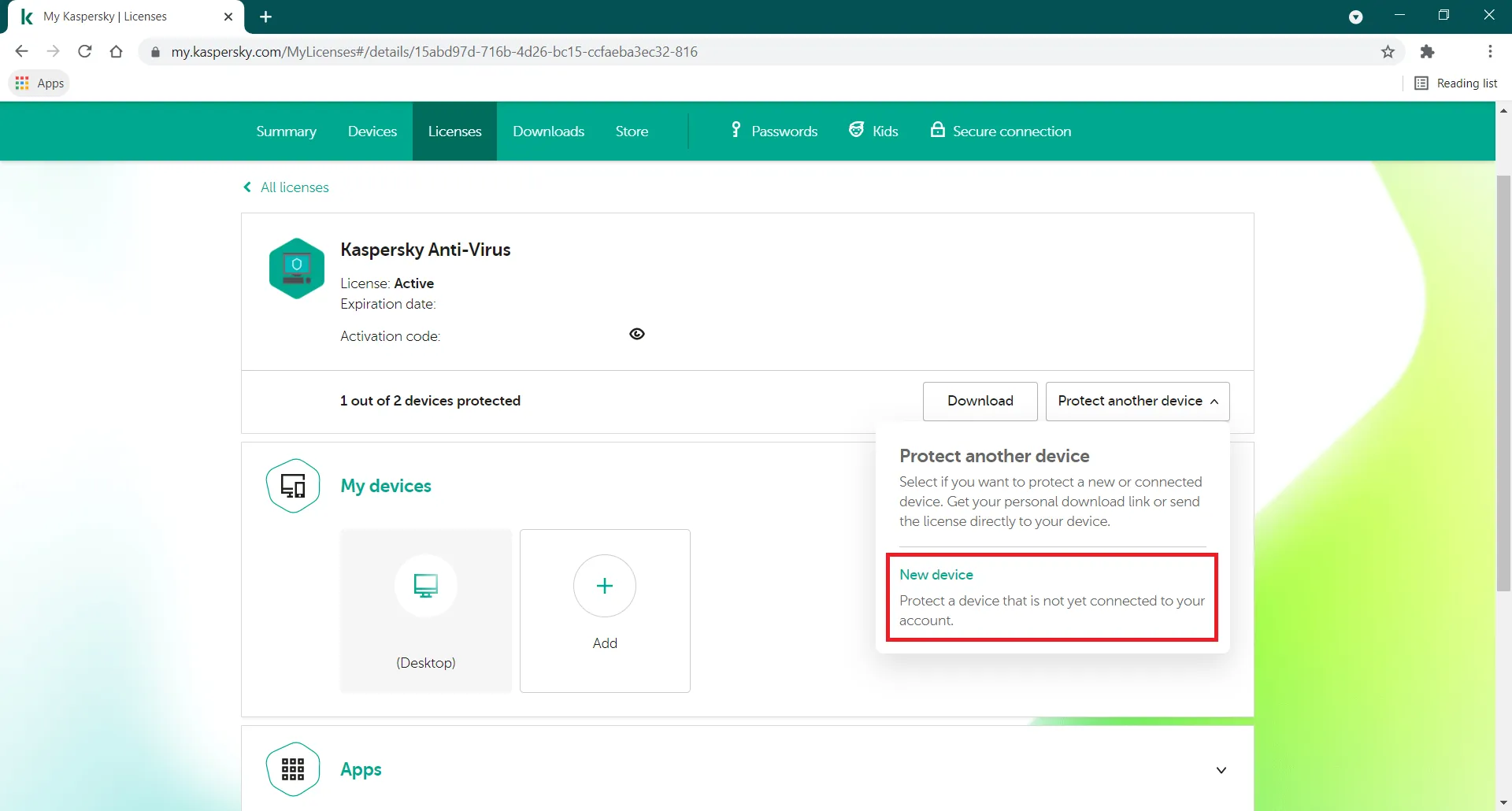Screen dimensions: 1512x811
Task: Open Chrome's three-dot menu
Action: 1490,51
